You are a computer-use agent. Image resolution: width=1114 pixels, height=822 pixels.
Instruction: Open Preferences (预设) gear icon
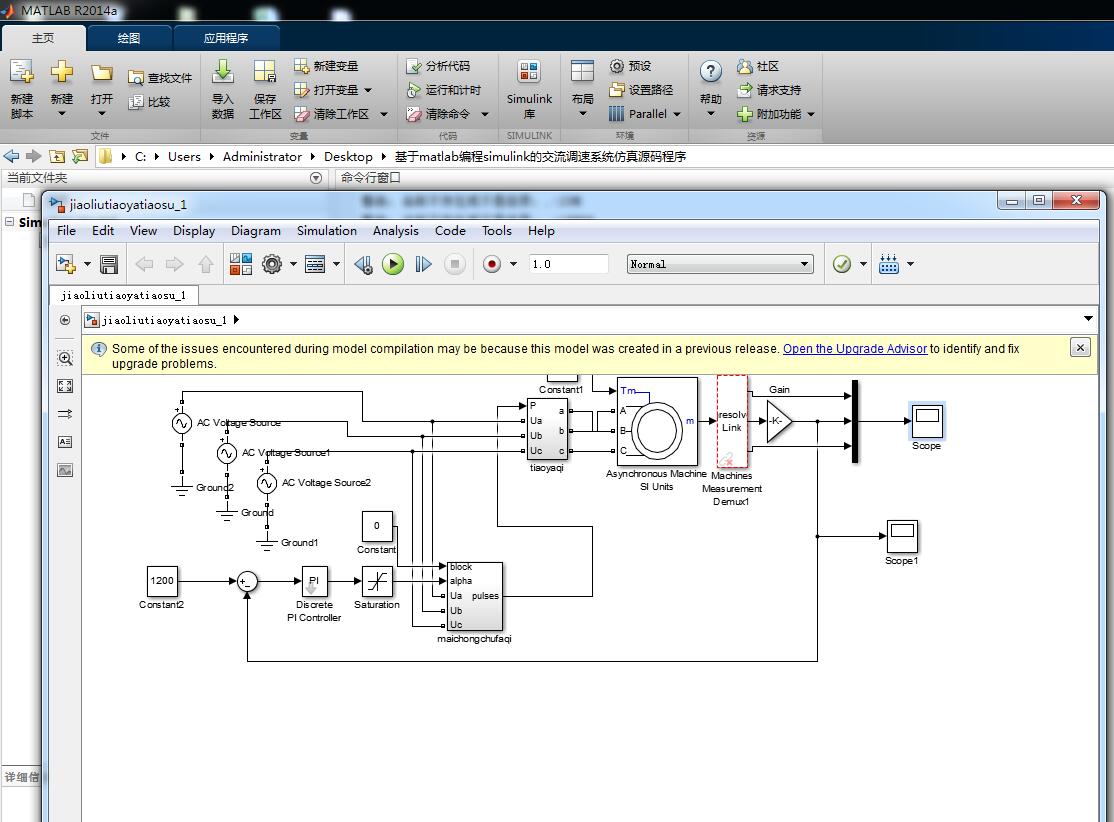[x=617, y=65]
